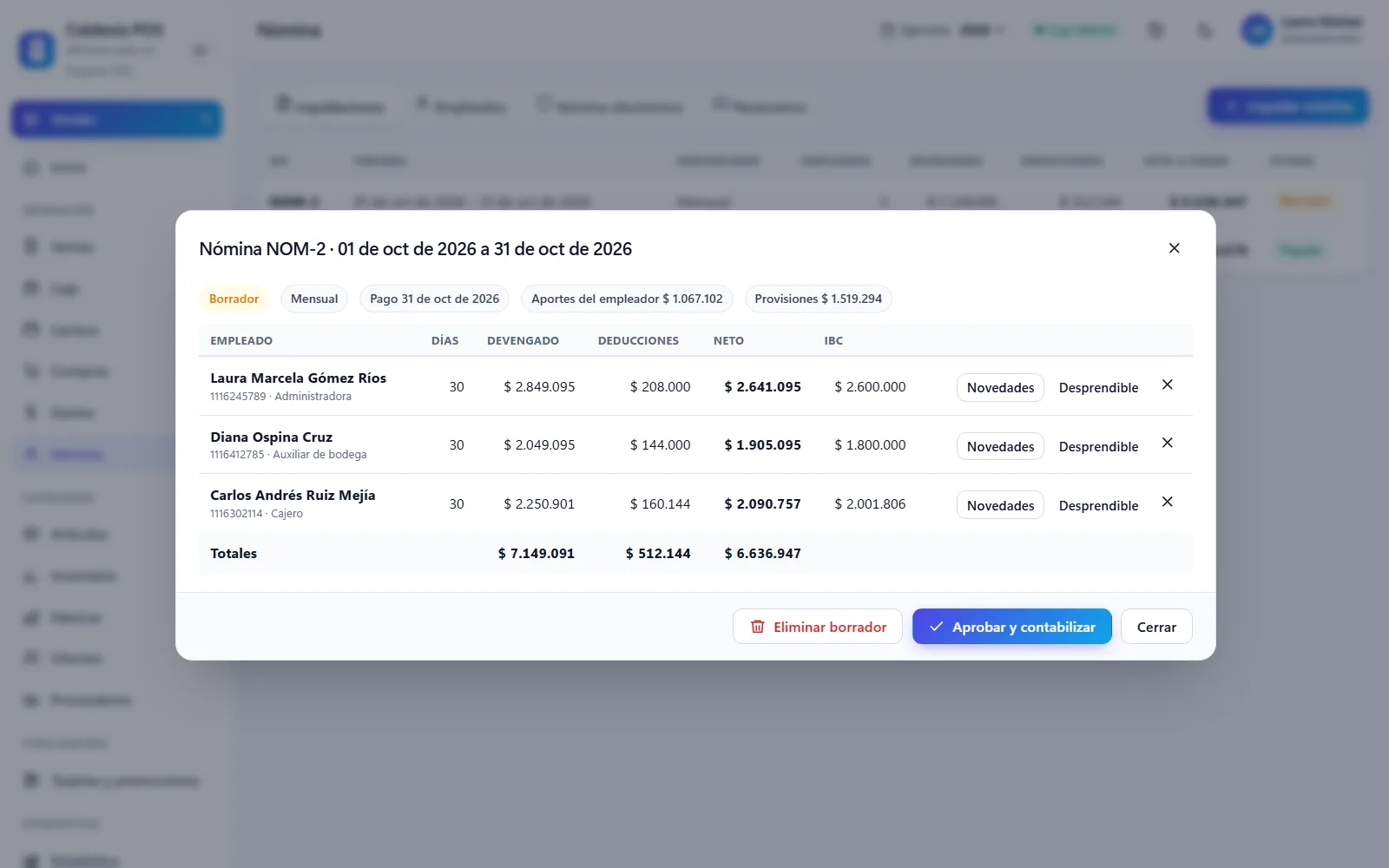View Desprendible for Laura Marcela Gómez Ríos
Screen dimensions: 1389x868
click(1098, 387)
